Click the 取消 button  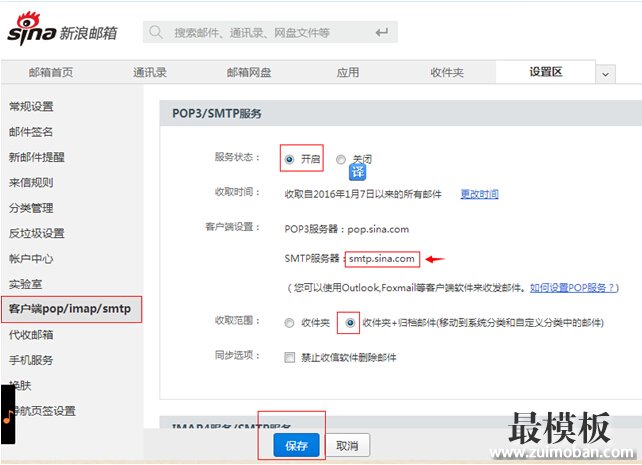pyautogui.click(x=347, y=445)
